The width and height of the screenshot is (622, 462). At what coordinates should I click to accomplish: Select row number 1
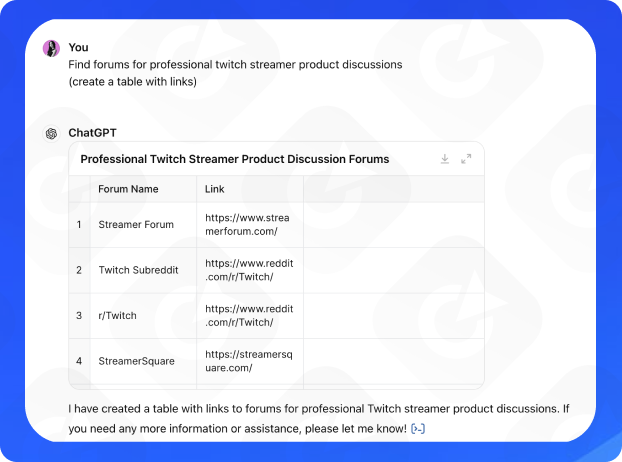click(79, 225)
